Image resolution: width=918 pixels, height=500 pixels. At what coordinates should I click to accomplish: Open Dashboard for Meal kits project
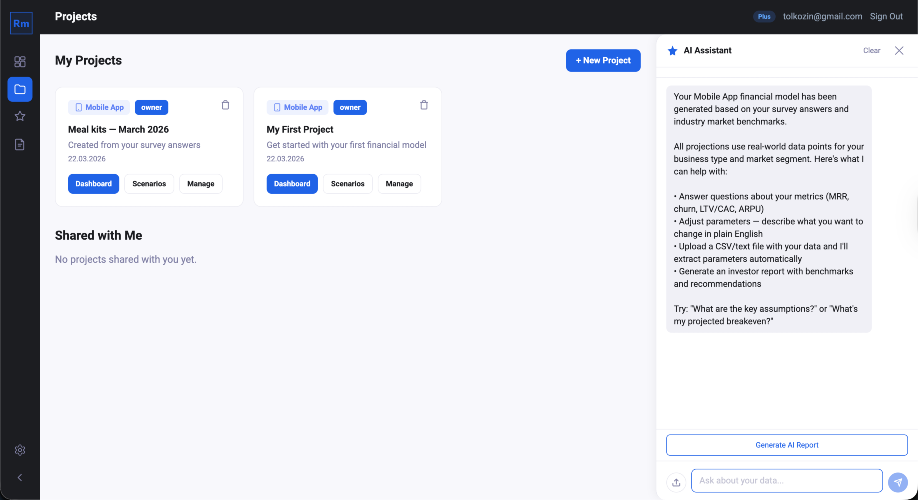[94, 184]
